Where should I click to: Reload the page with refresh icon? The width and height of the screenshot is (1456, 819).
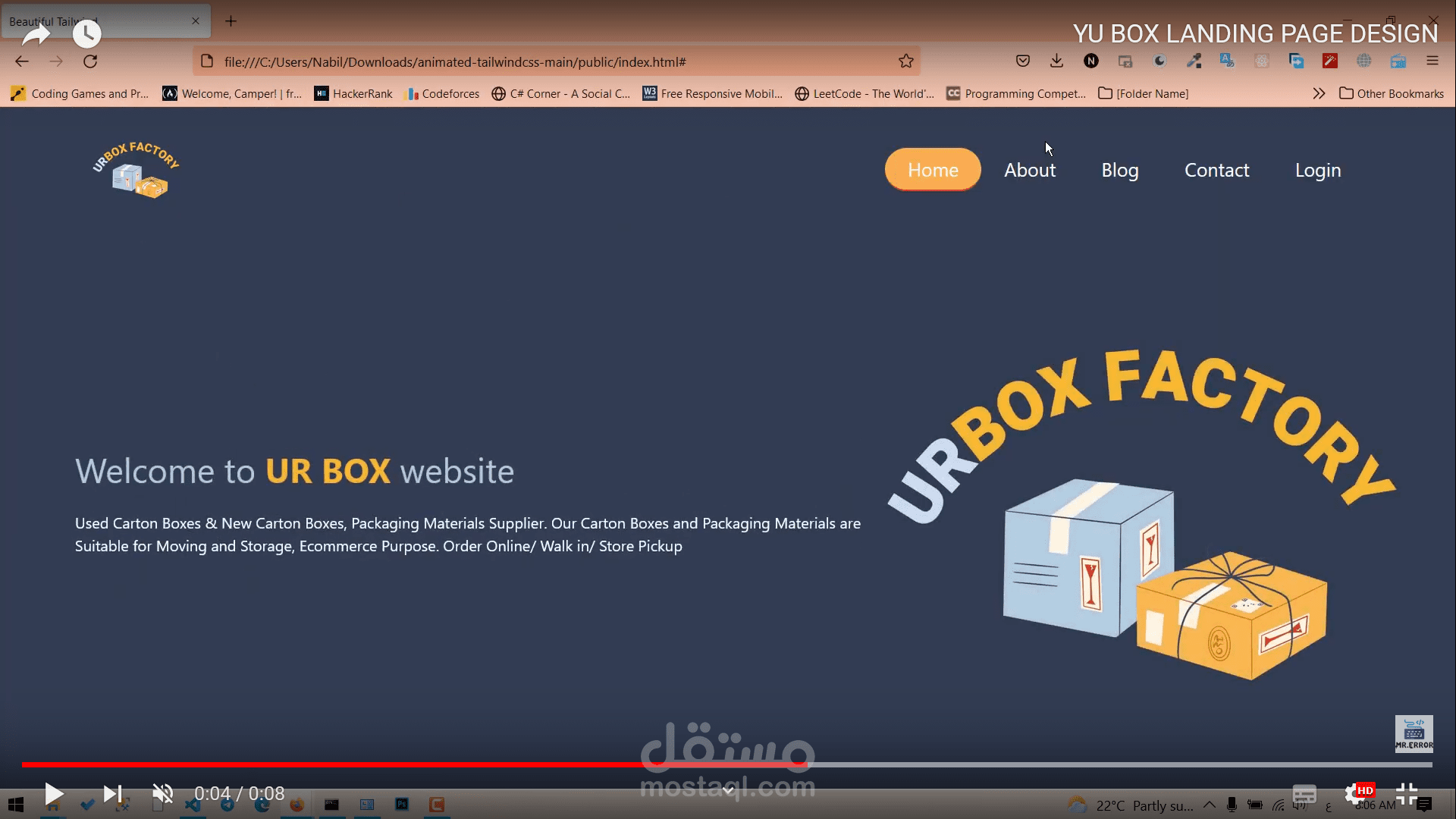(90, 61)
